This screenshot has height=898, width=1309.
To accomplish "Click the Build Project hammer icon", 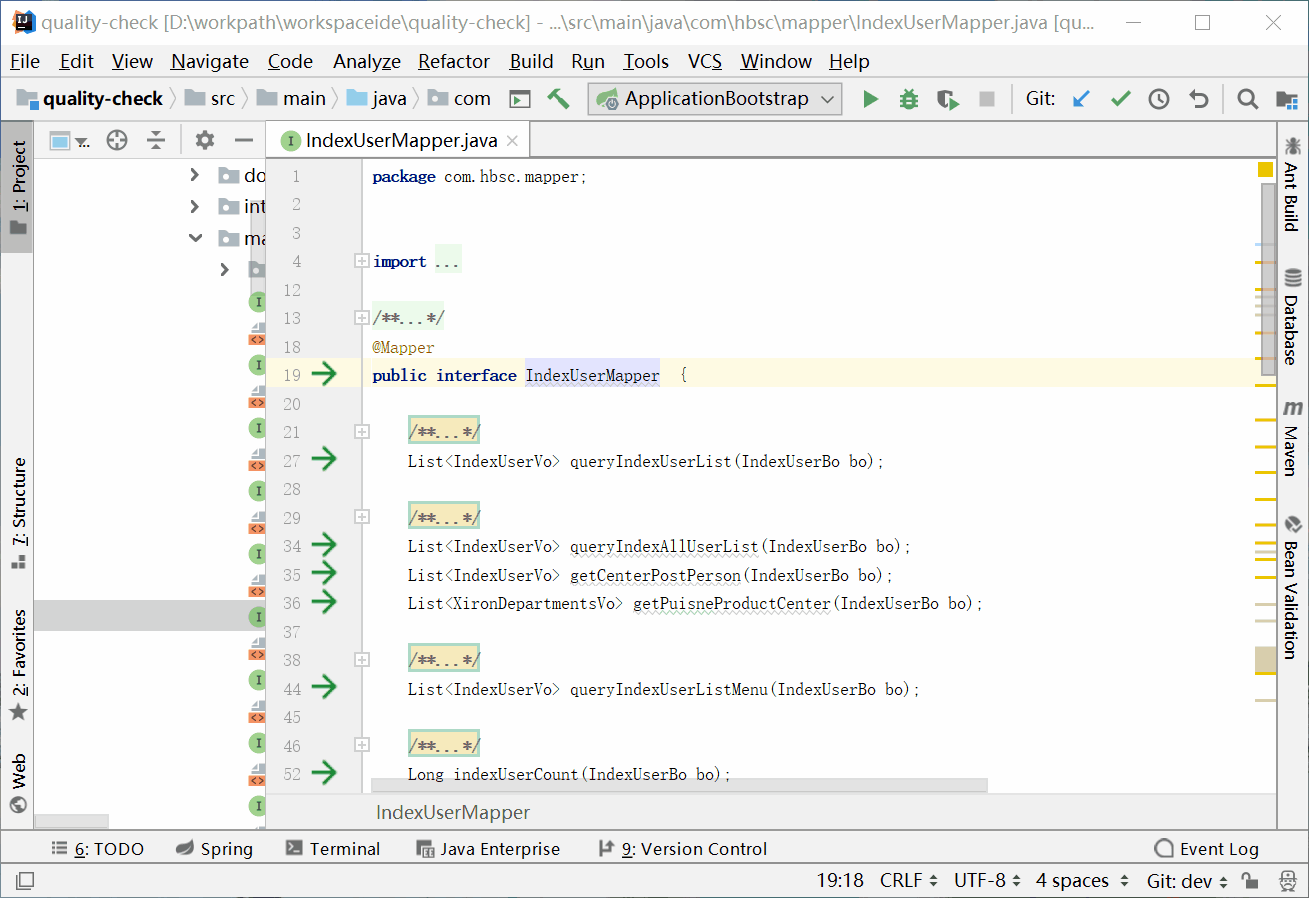I will coord(558,99).
